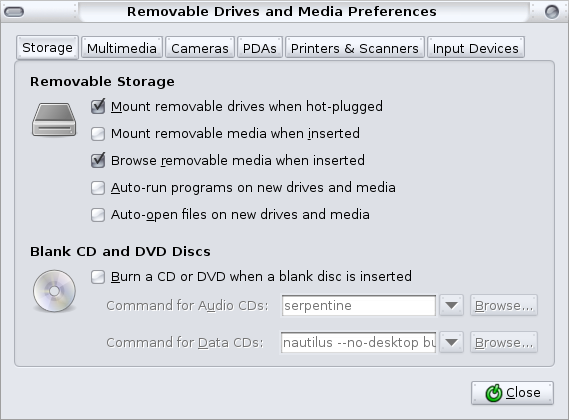The width and height of the screenshot is (569, 420).
Task: Check Burn a CD or DVD option
Action: [98, 277]
